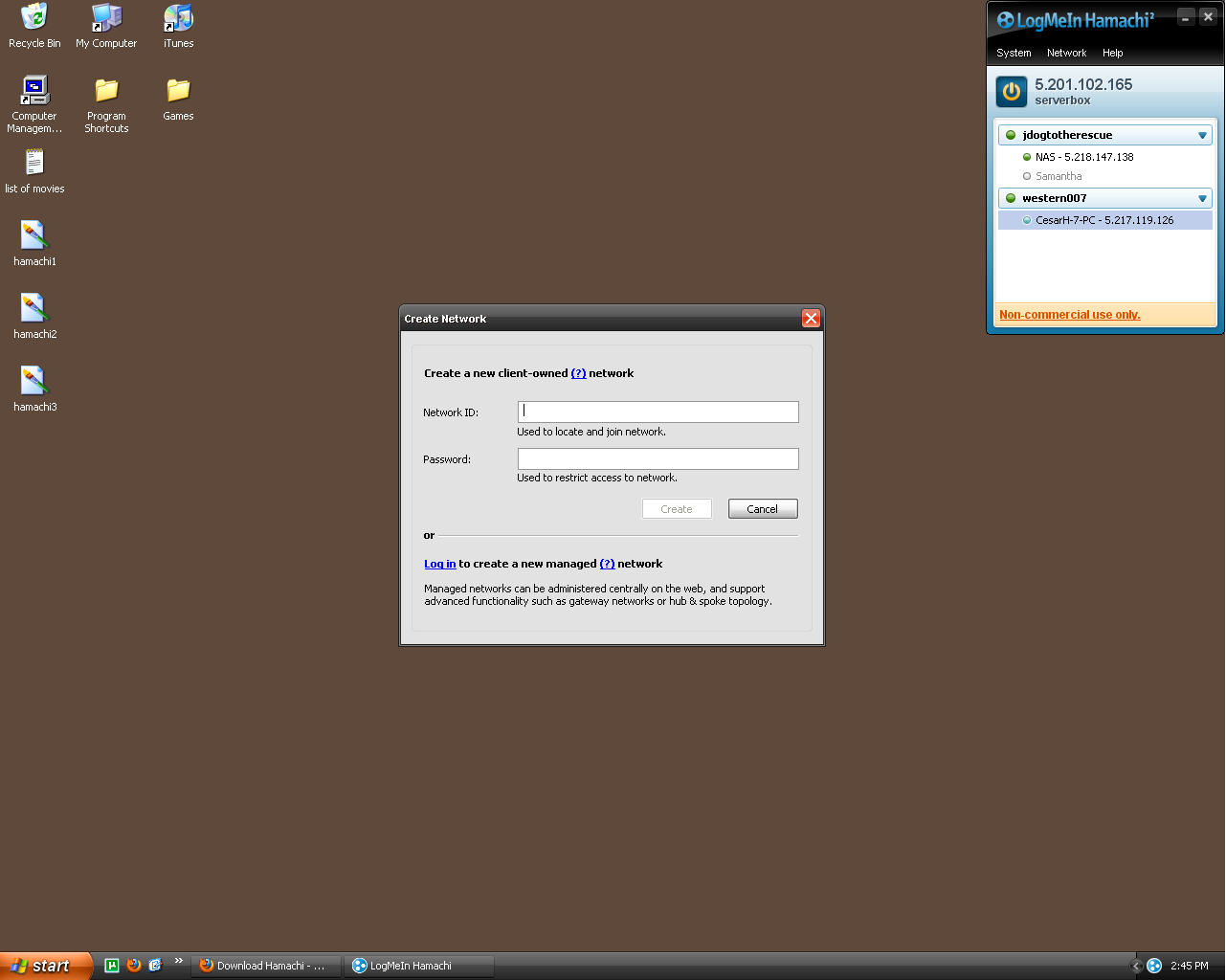Open the hamachi2 file icon
This screenshot has width=1226, height=980.
click(34, 308)
